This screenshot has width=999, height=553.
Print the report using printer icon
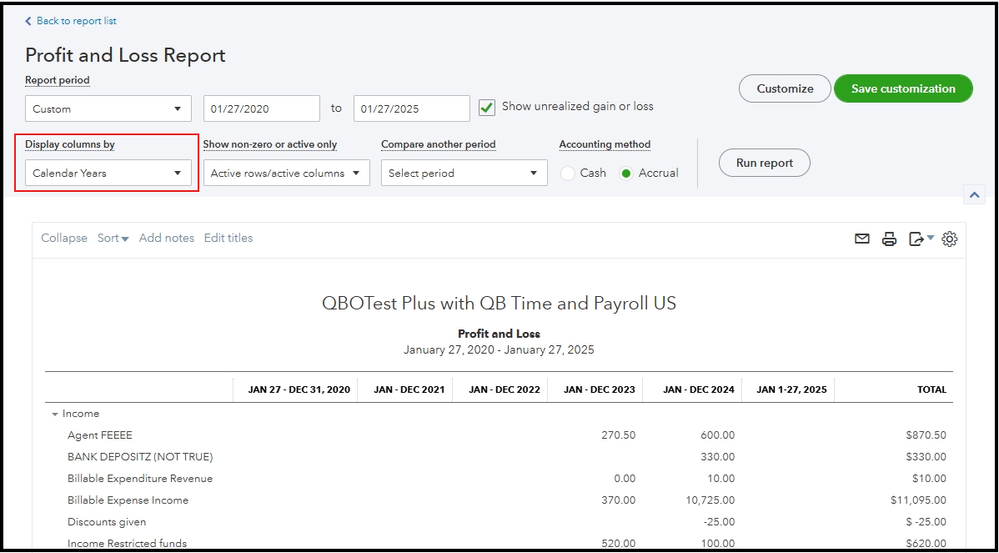(x=889, y=239)
